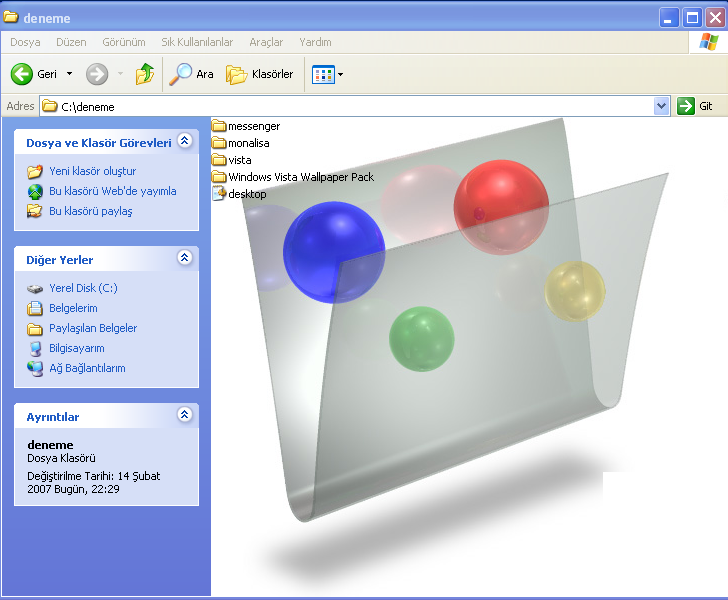
Task: Click Yeni klasör oluştur link
Action: pyautogui.click(x=92, y=171)
